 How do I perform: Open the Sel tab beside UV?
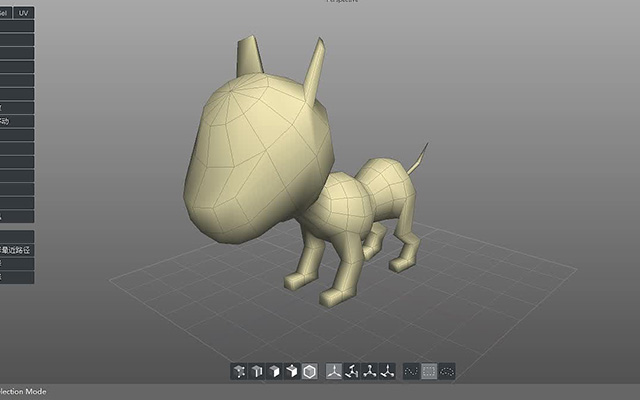(6, 13)
